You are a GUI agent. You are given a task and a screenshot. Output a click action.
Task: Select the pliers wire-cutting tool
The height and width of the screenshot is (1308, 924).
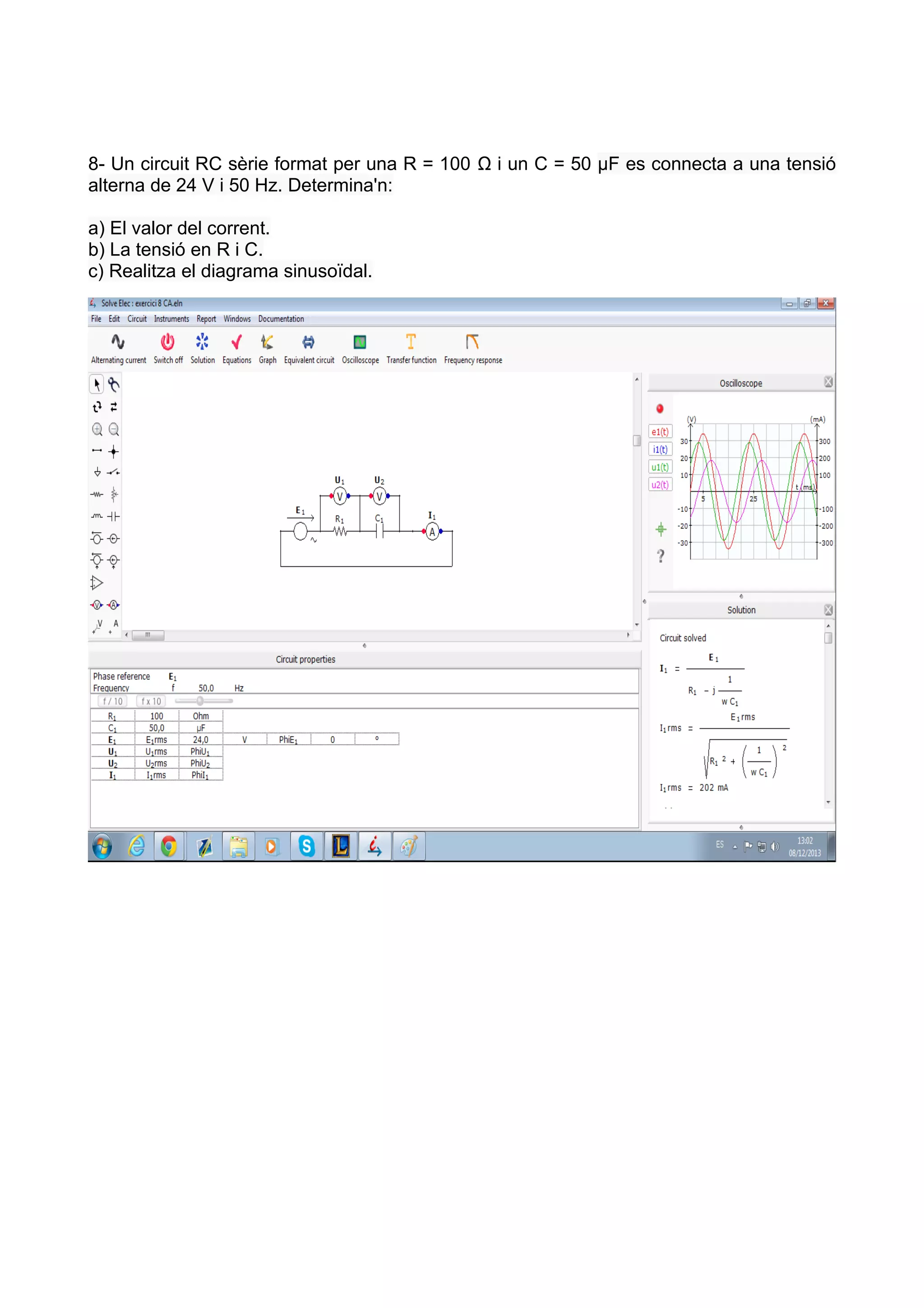(114, 385)
